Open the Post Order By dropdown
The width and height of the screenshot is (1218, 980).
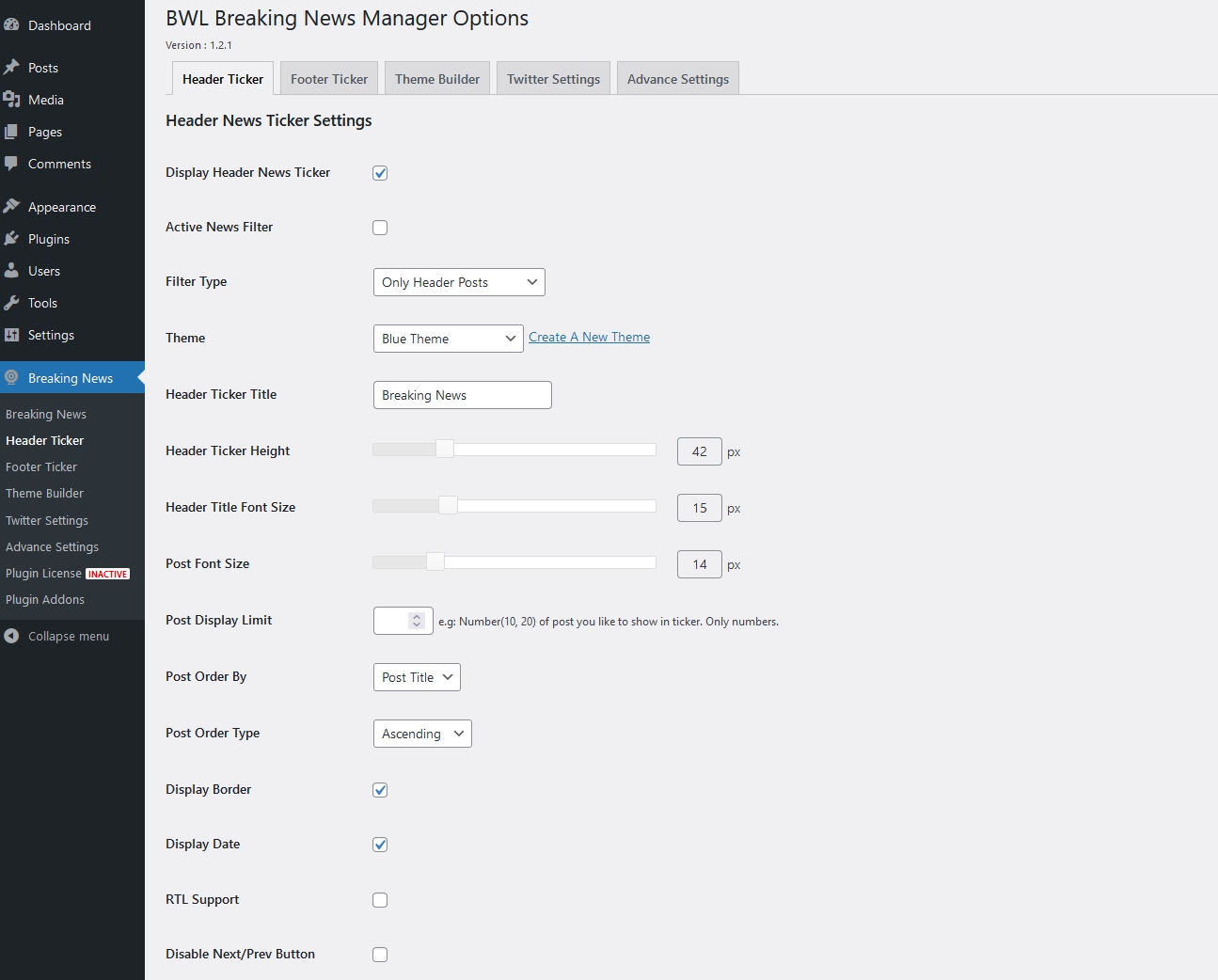point(417,677)
